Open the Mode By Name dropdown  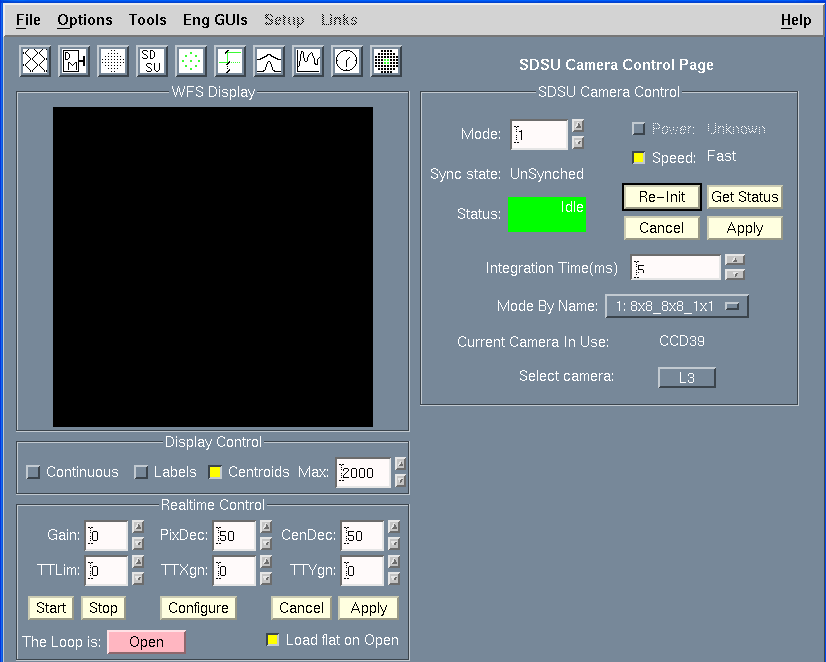click(x=676, y=306)
